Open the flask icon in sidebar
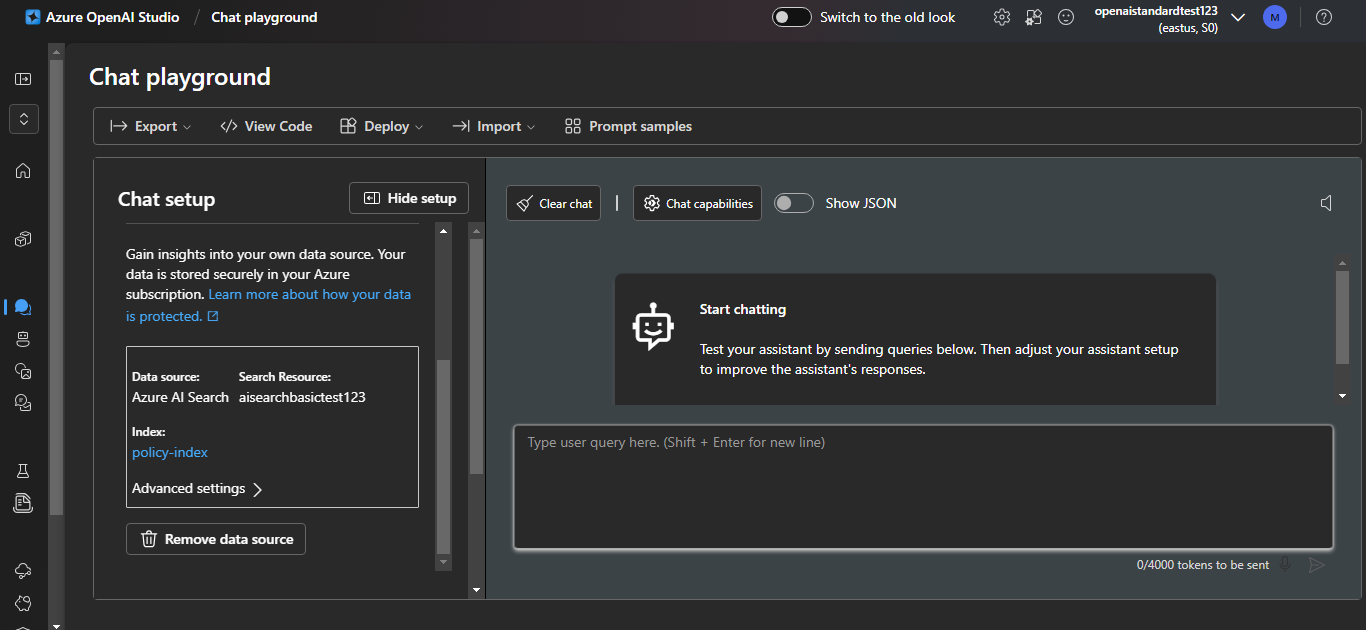This screenshot has width=1366, height=630. pos(23,470)
